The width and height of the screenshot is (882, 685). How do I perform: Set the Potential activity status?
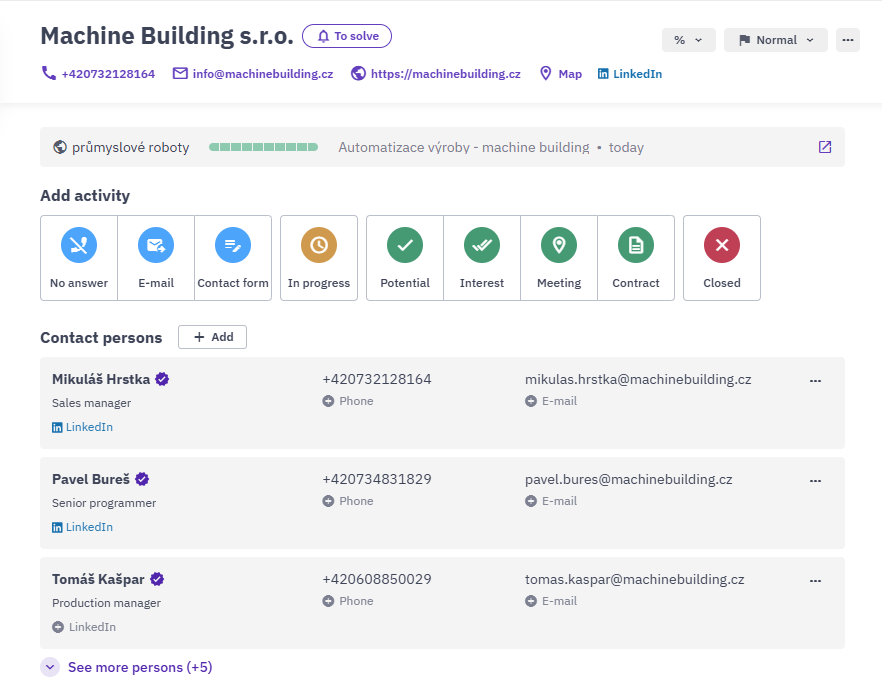[x=405, y=258]
